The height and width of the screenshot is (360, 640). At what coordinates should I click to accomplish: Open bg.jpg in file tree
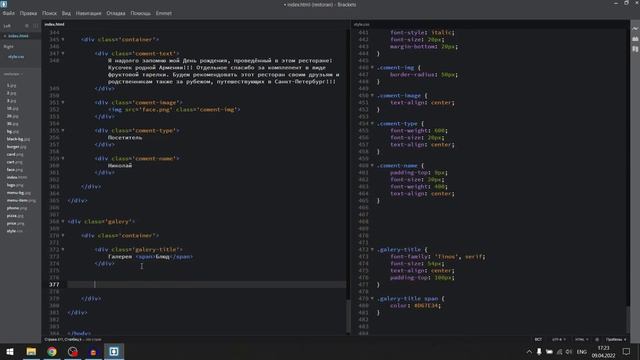tap(13, 131)
